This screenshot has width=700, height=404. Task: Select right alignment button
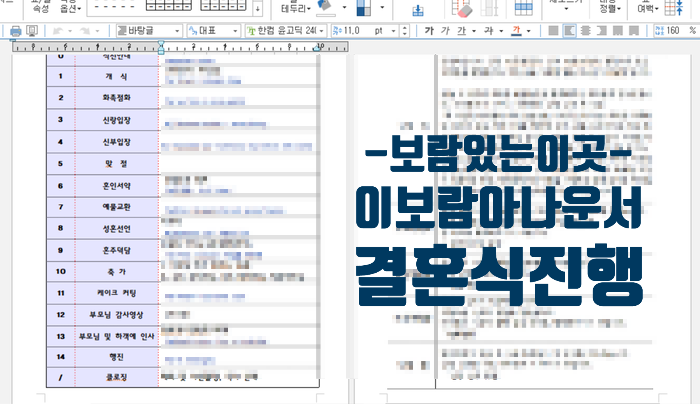(x=601, y=31)
